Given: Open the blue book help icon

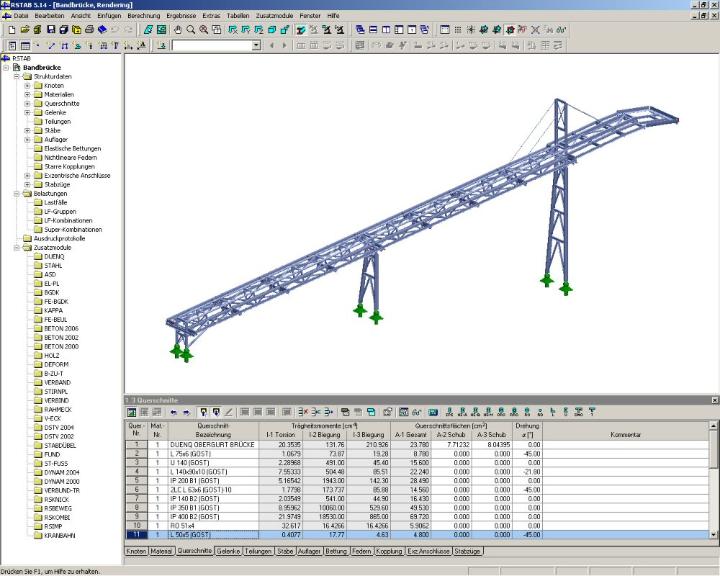Looking at the screenshot, I should click(102, 30).
